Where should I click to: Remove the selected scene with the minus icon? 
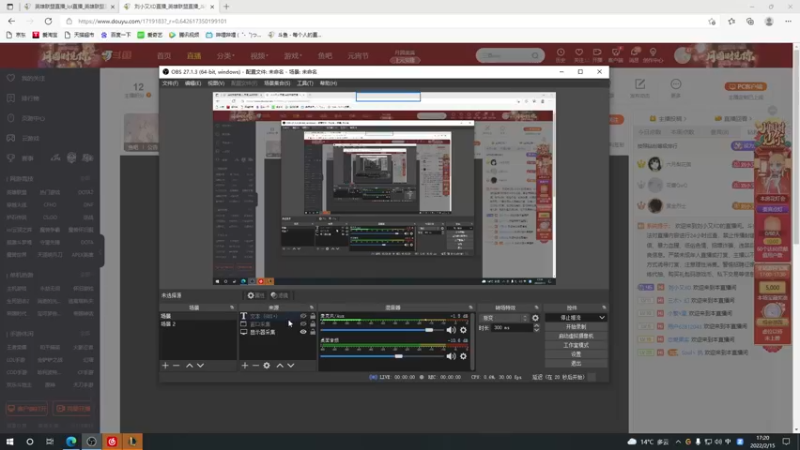point(177,365)
